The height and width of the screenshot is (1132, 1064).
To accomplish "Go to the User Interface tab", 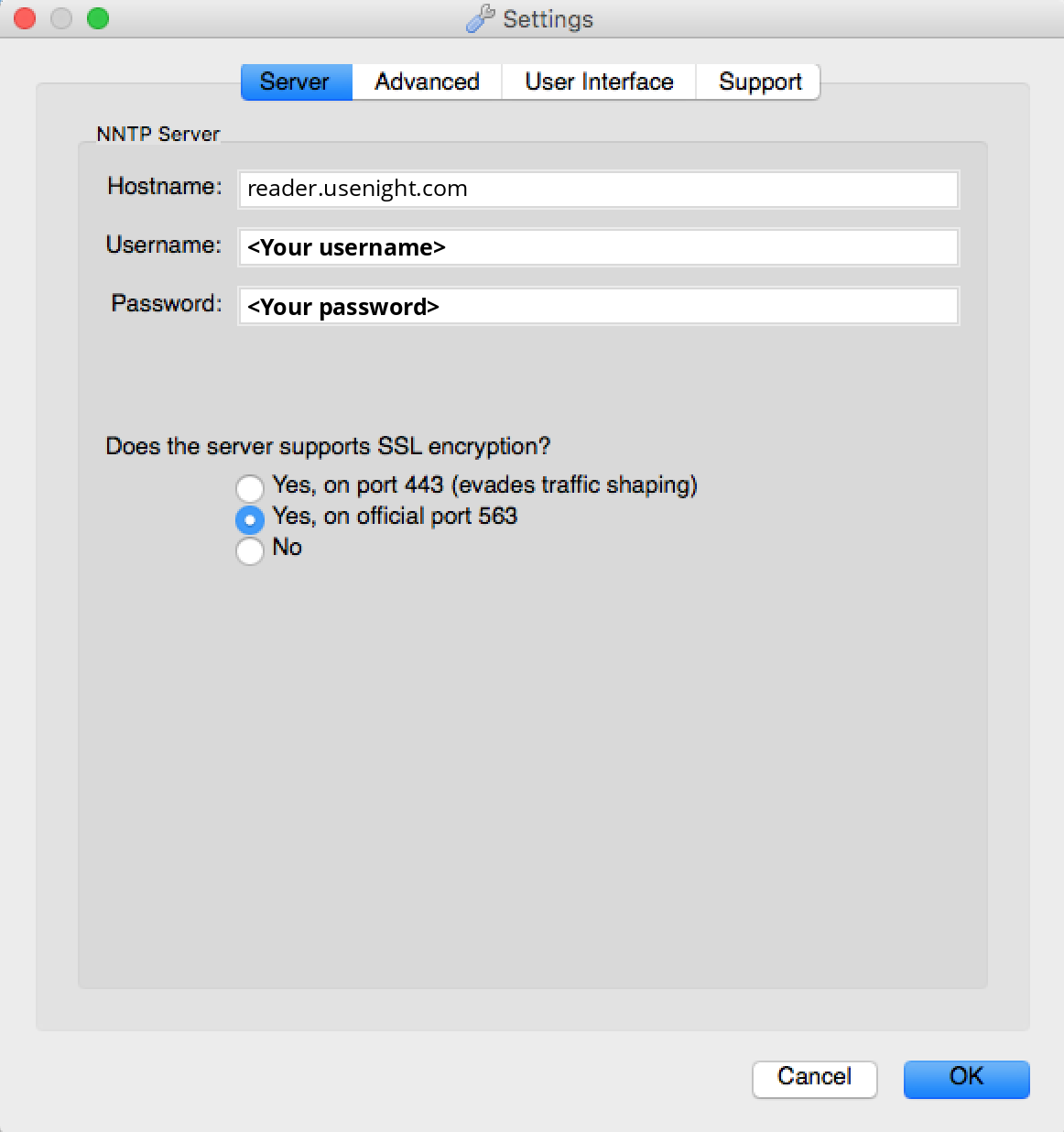I will (599, 82).
